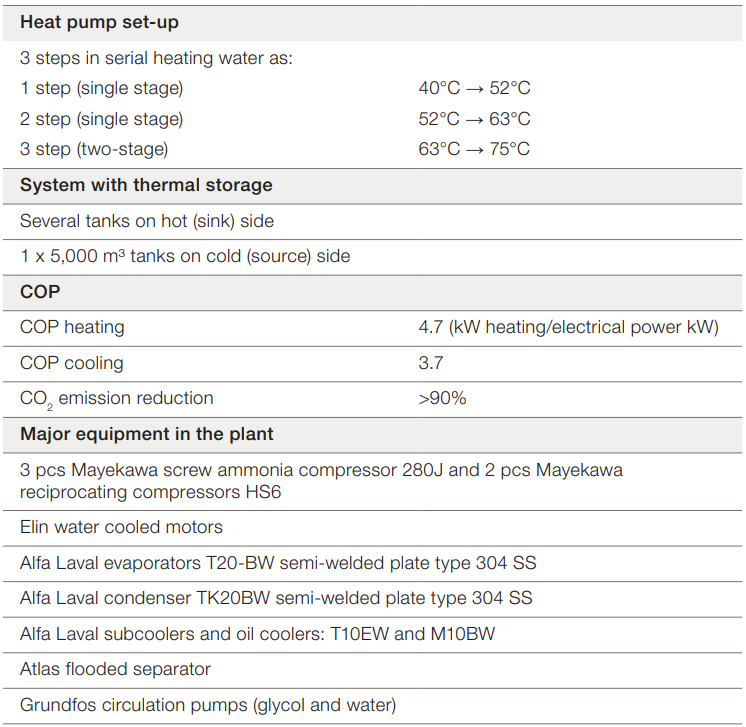The height and width of the screenshot is (727, 746).
Task: Click the "System with thermal storage" header
Action: point(146,185)
